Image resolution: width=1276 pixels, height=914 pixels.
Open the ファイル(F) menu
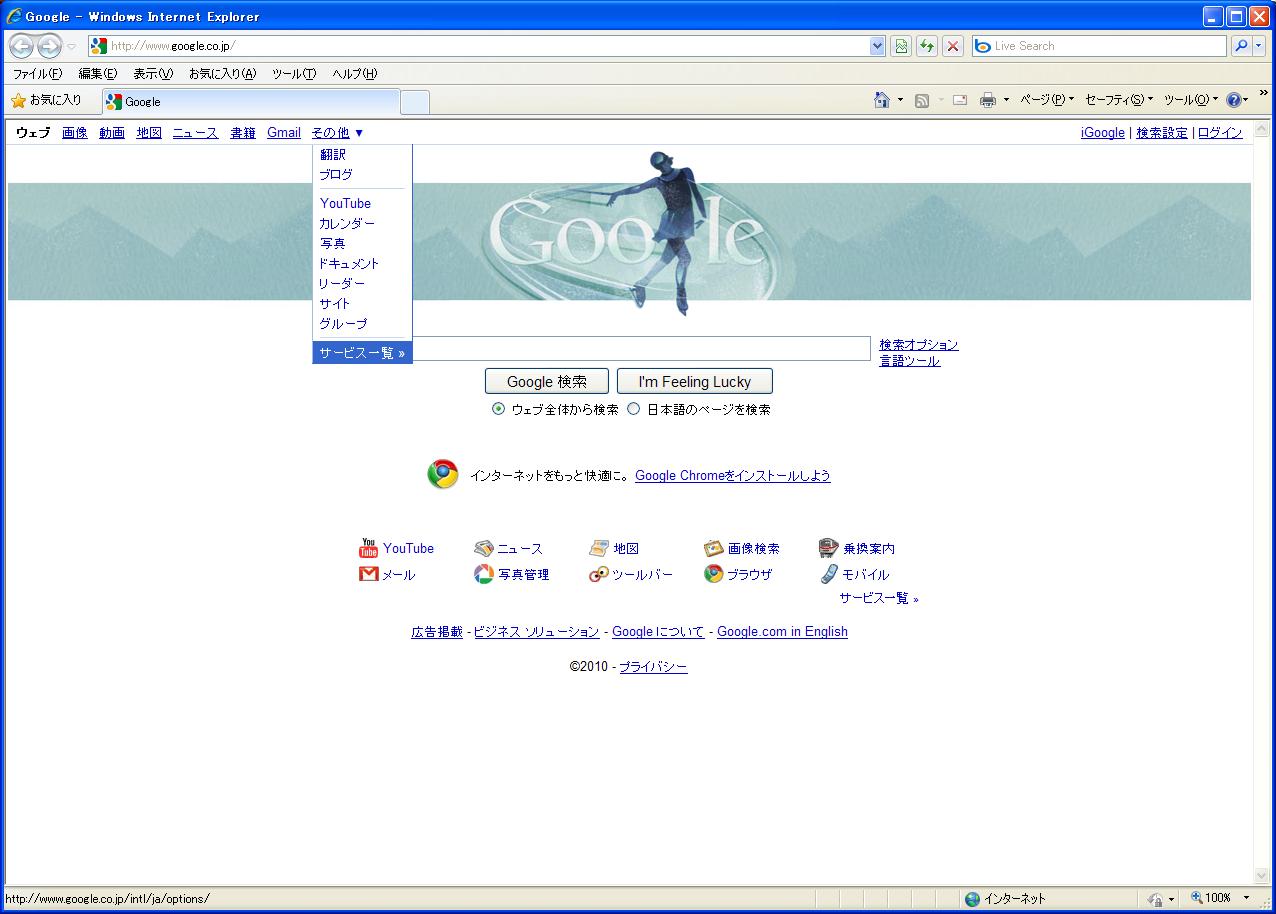(x=37, y=74)
